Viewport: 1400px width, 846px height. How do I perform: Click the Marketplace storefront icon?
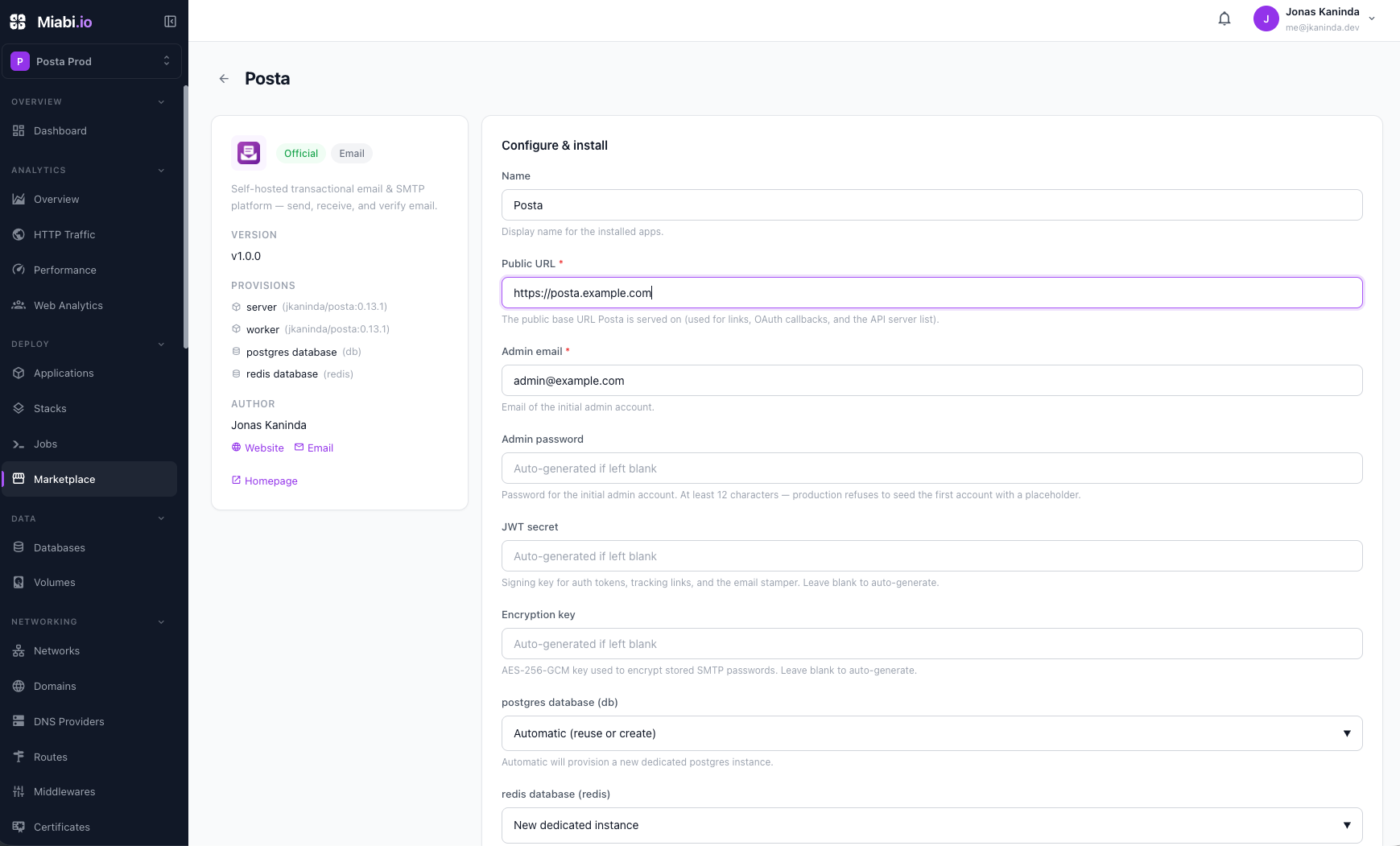pos(19,479)
